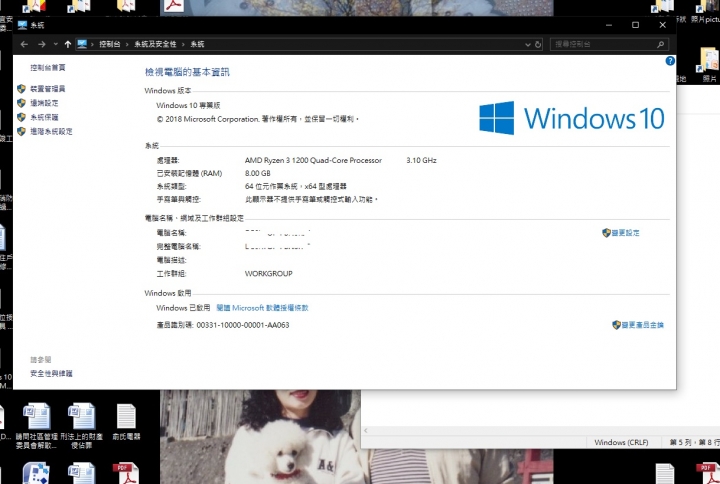Viewport: 720px width, 484px height.
Task: Select the product ID 00331-10000-00001-AA063 text
Action: pos(243,325)
